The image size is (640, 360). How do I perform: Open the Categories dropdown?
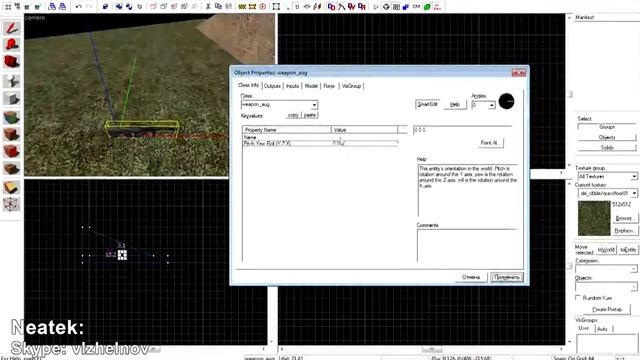click(606, 269)
